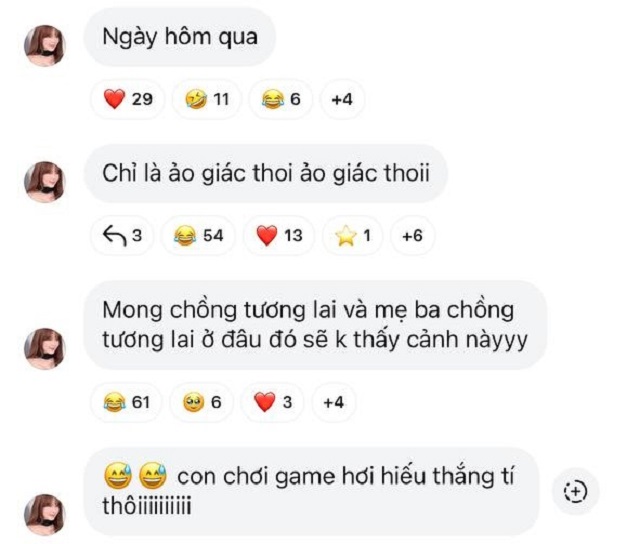Click the laughing reaction with 61 count
This screenshot has width=640, height=544.
click(126, 402)
